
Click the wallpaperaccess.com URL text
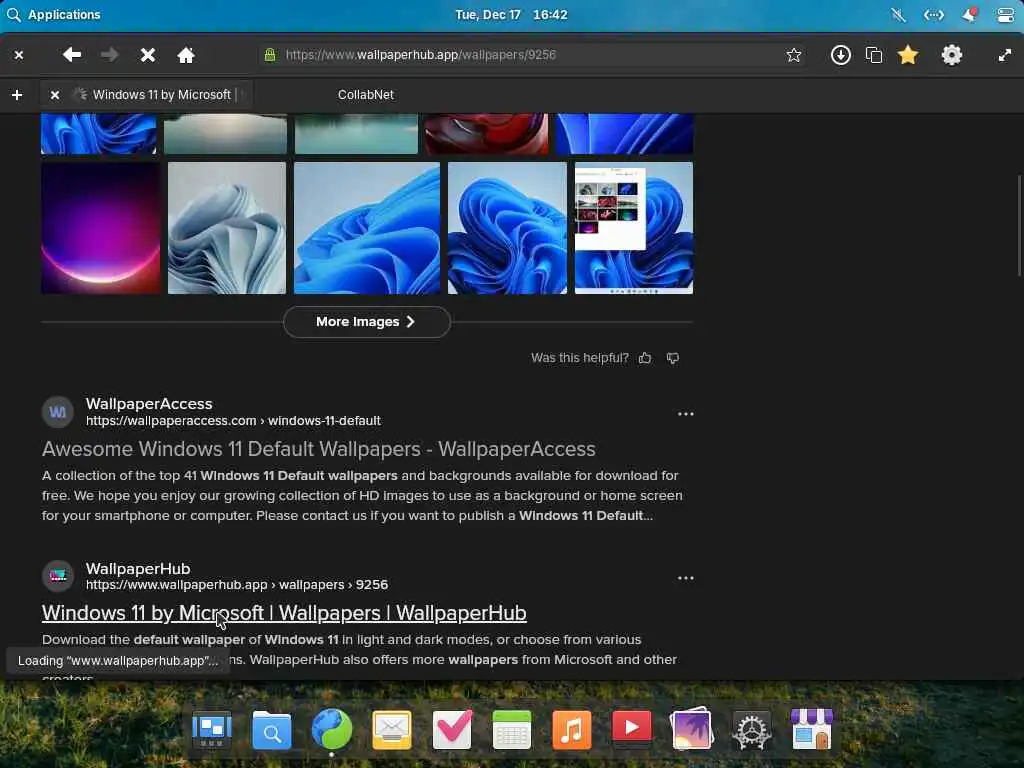tap(233, 421)
